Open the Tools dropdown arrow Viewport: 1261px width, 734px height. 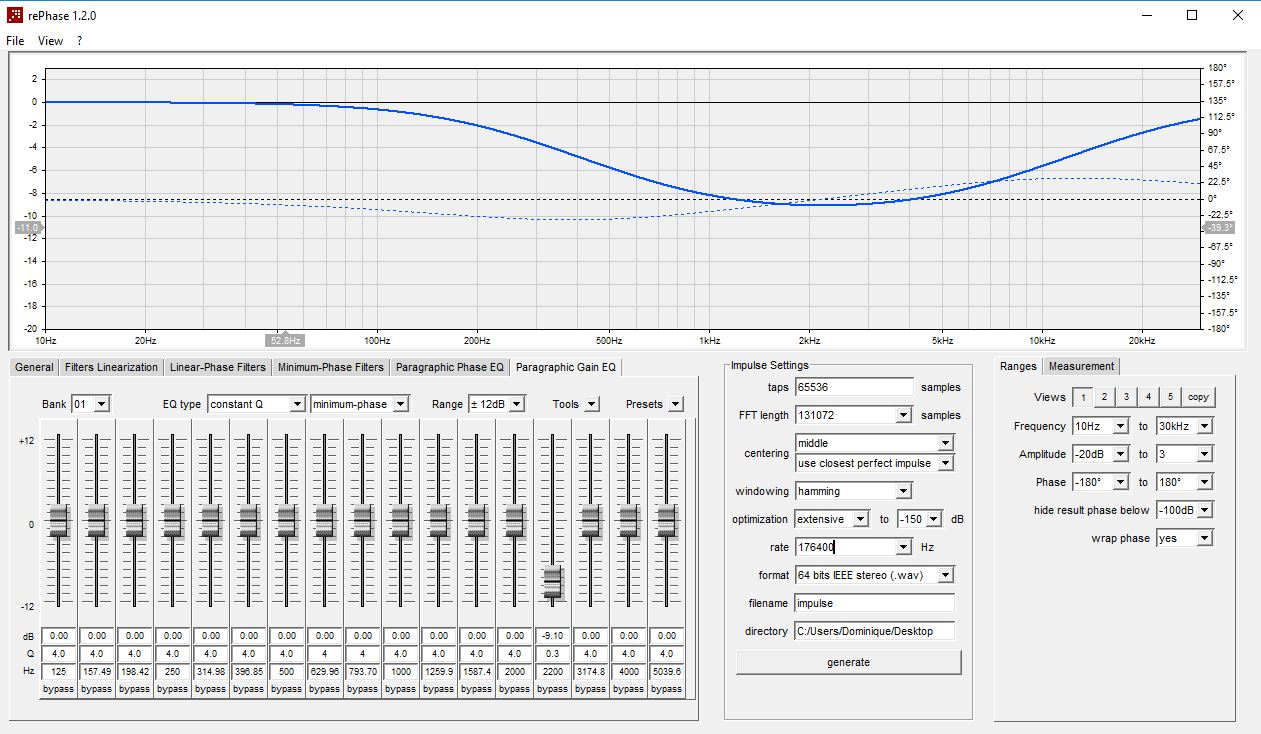coord(592,404)
